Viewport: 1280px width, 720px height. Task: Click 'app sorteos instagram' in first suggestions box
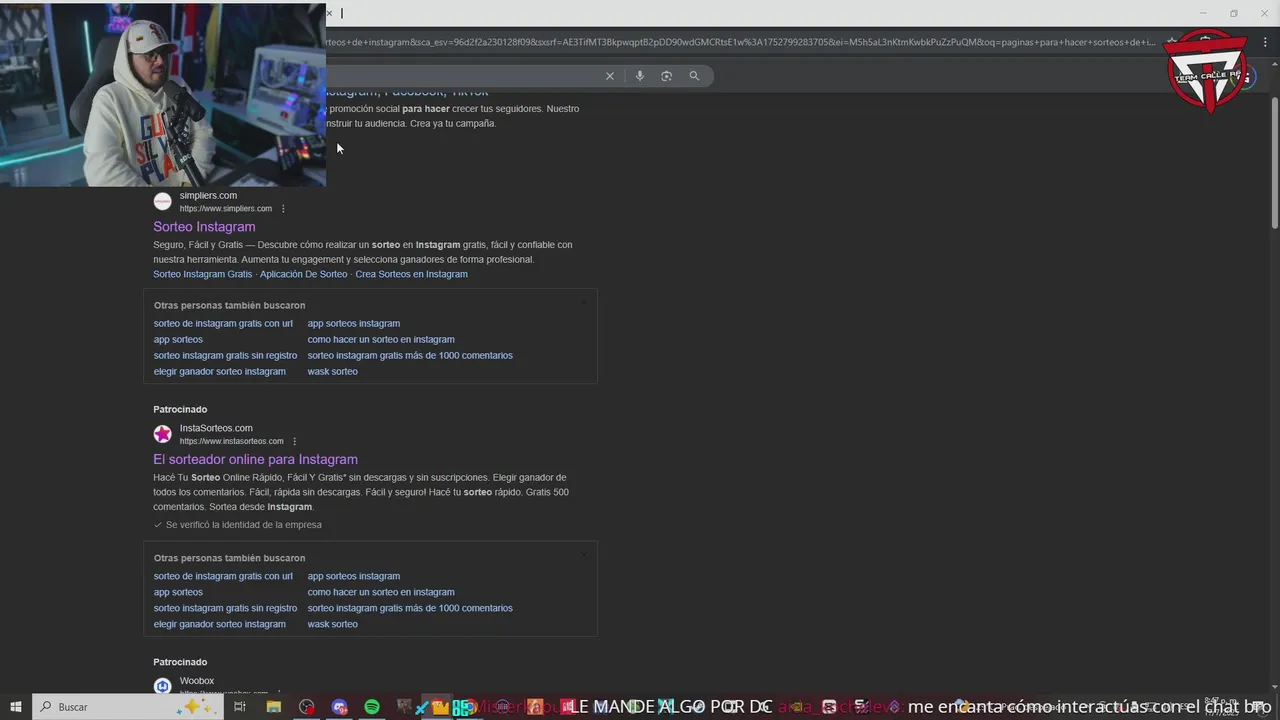[354, 323]
